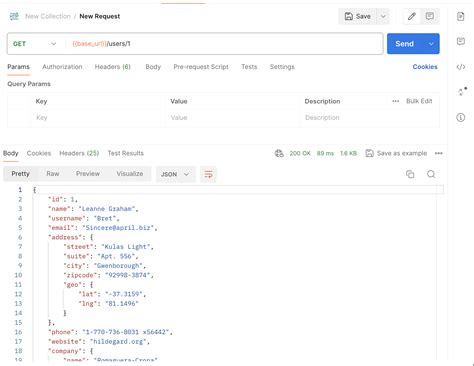This screenshot has width=474, height=366.
Task: Open the Test Results tab
Action: [126, 153]
